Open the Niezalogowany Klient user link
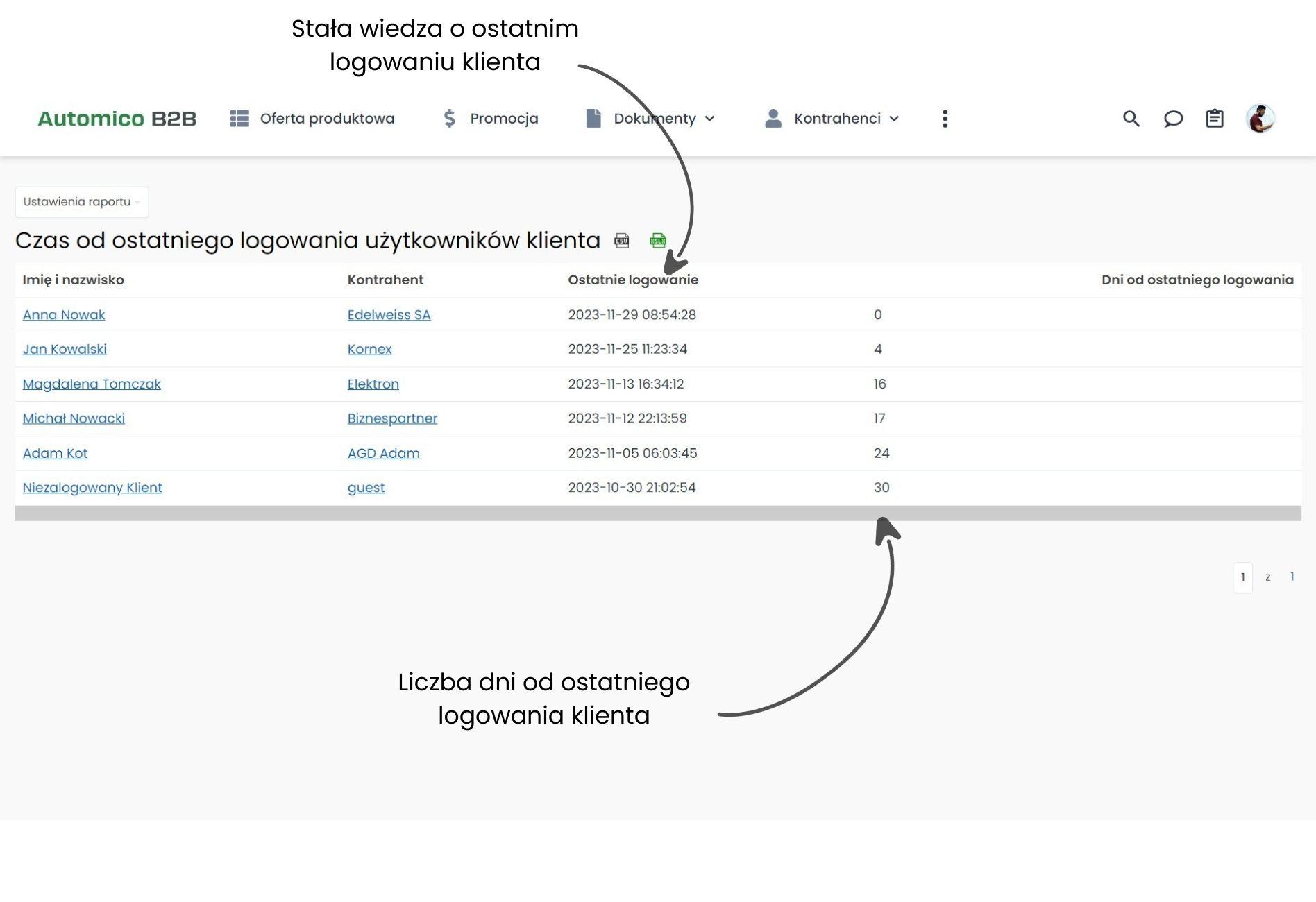This screenshot has height=902, width=1316. pos(92,488)
